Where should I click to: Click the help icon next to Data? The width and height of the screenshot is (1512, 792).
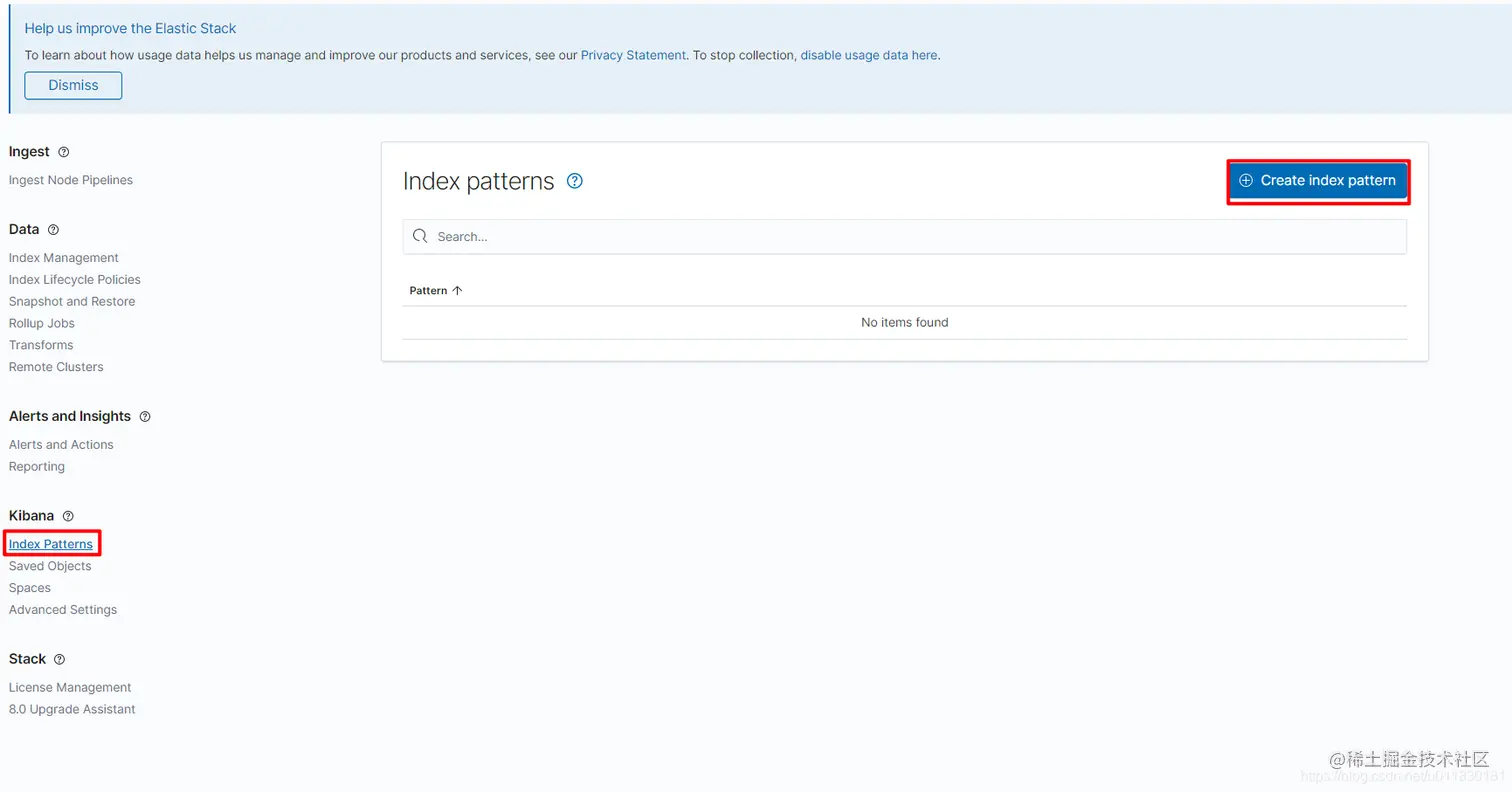click(54, 230)
